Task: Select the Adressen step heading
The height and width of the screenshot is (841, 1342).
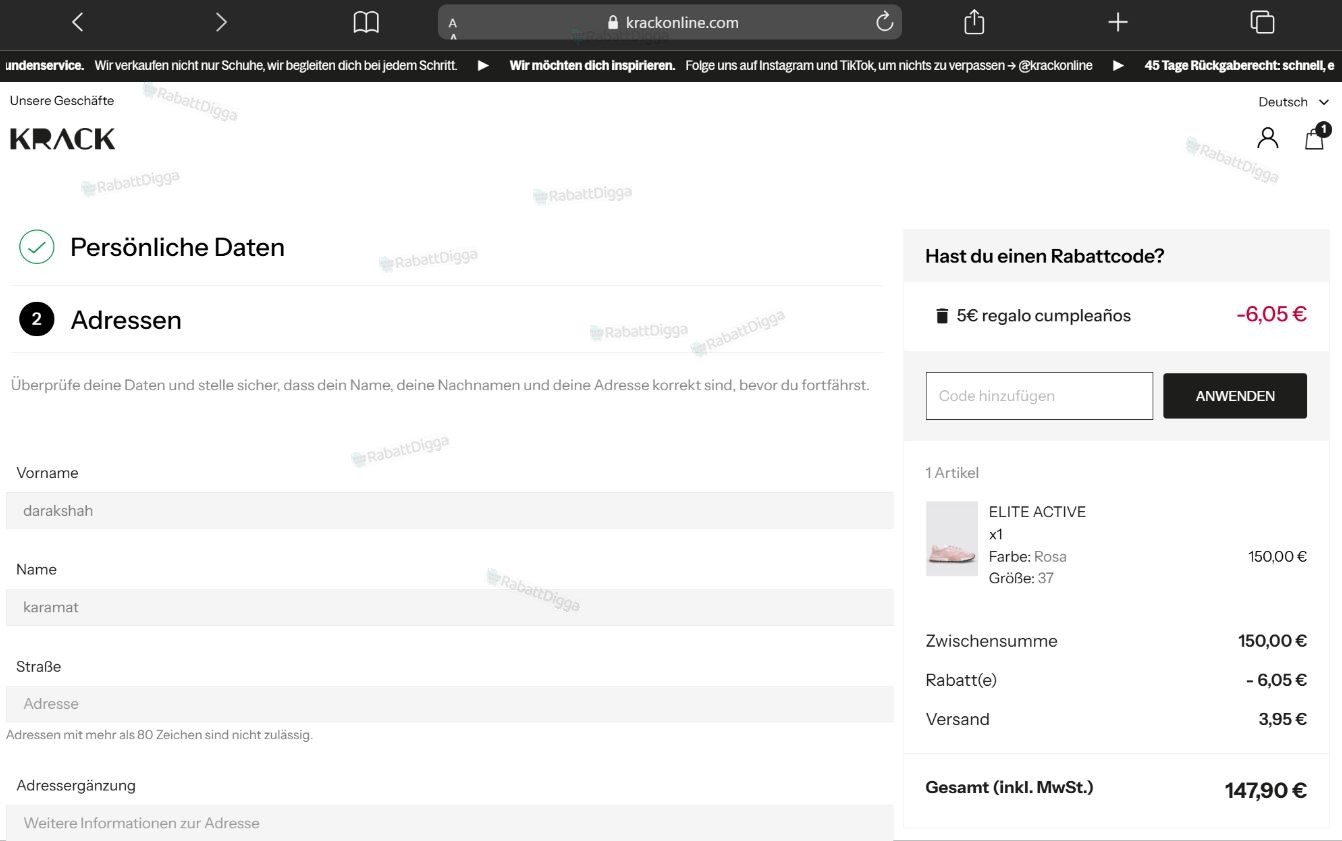Action: point(126,320)
